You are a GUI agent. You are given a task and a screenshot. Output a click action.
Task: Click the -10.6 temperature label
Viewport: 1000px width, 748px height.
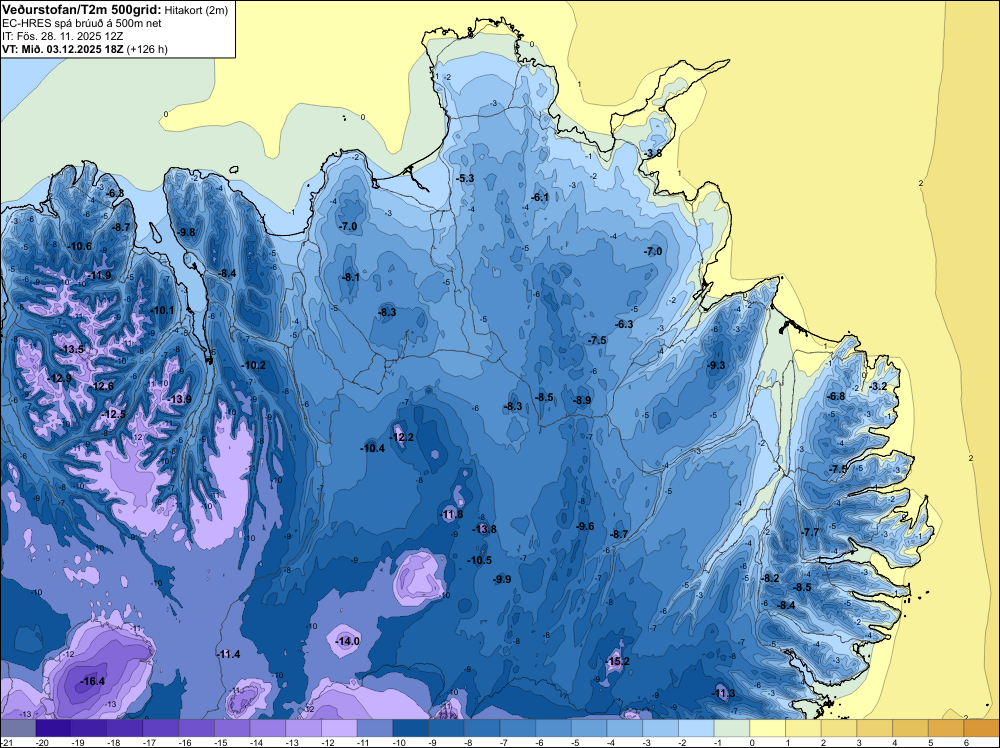pos(80,246)
